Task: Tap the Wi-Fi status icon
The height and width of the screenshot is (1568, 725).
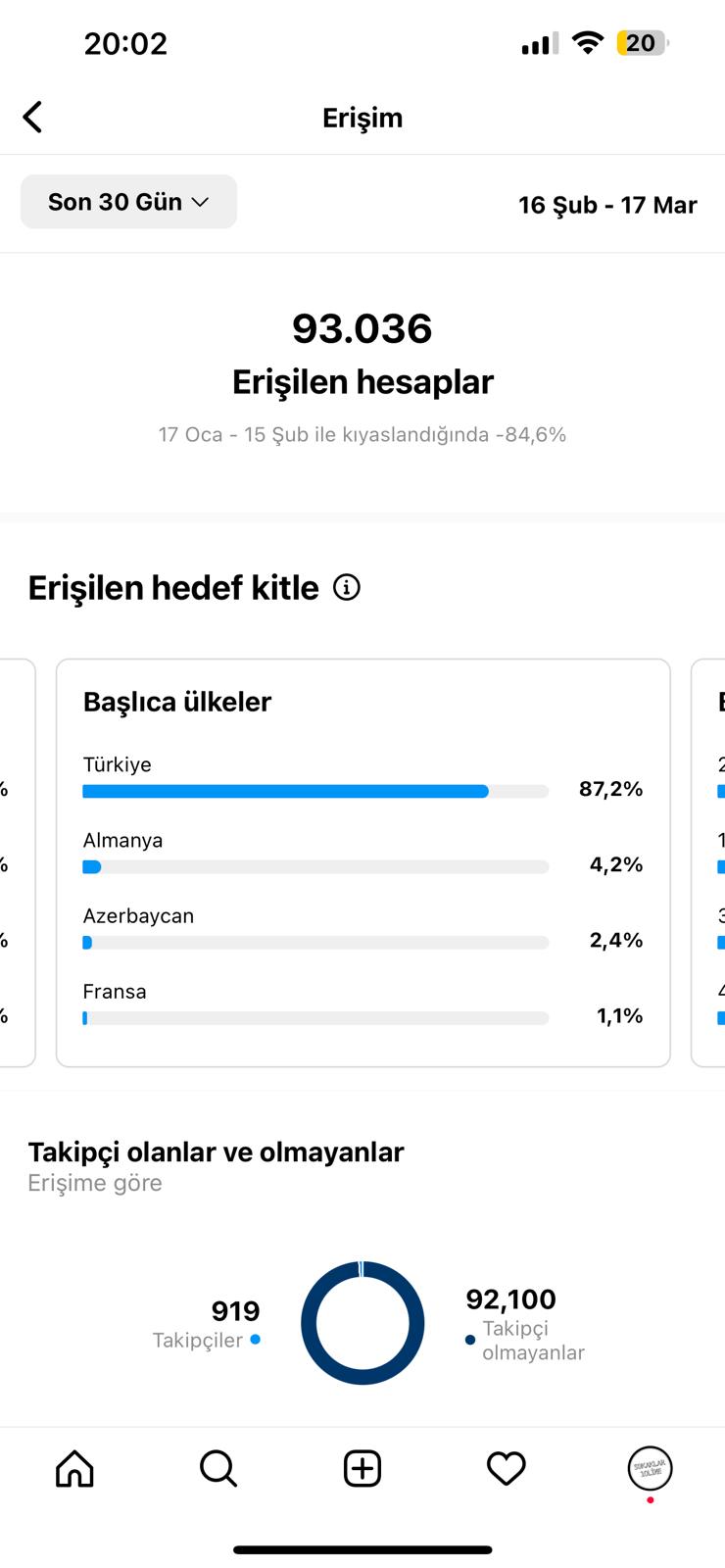Action: (x=588, y=42)
